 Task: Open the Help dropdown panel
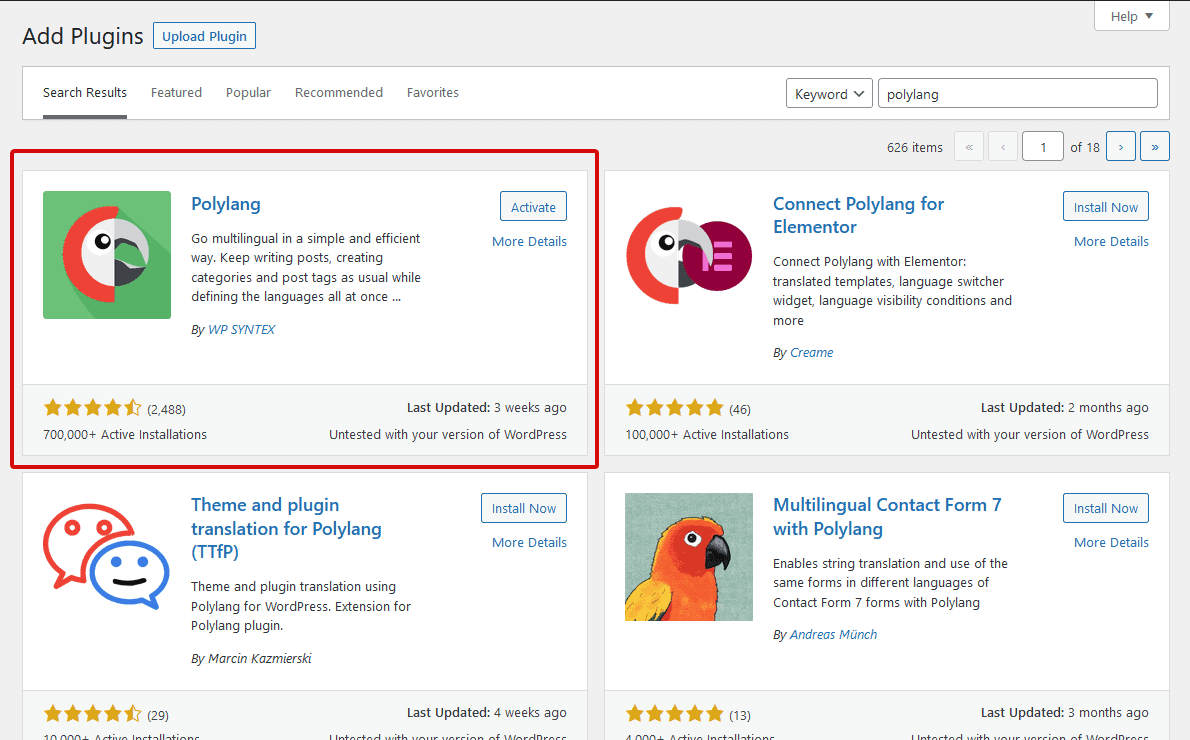coord(1132,16)
